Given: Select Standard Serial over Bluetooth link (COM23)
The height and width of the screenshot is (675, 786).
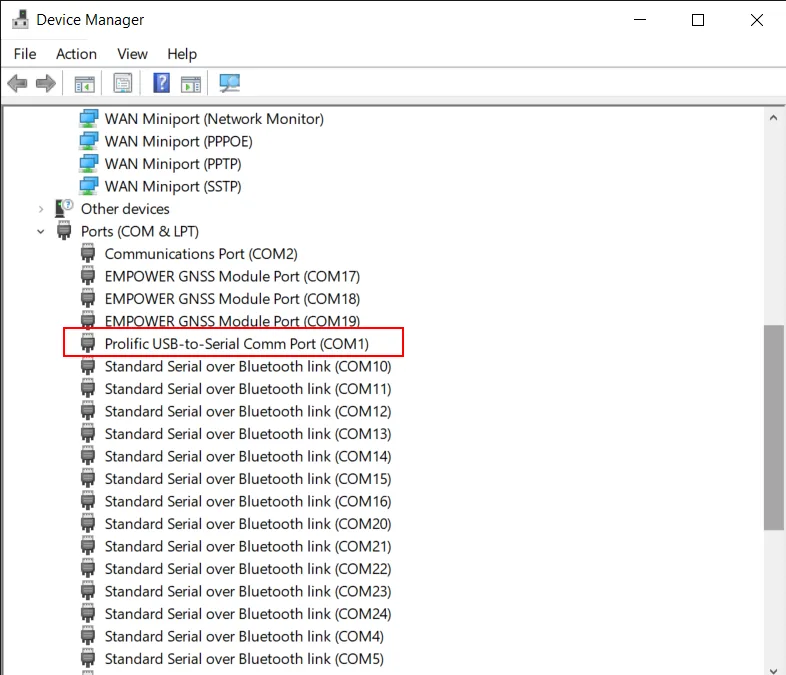Looking at the screenshot, I should (248, 591).
